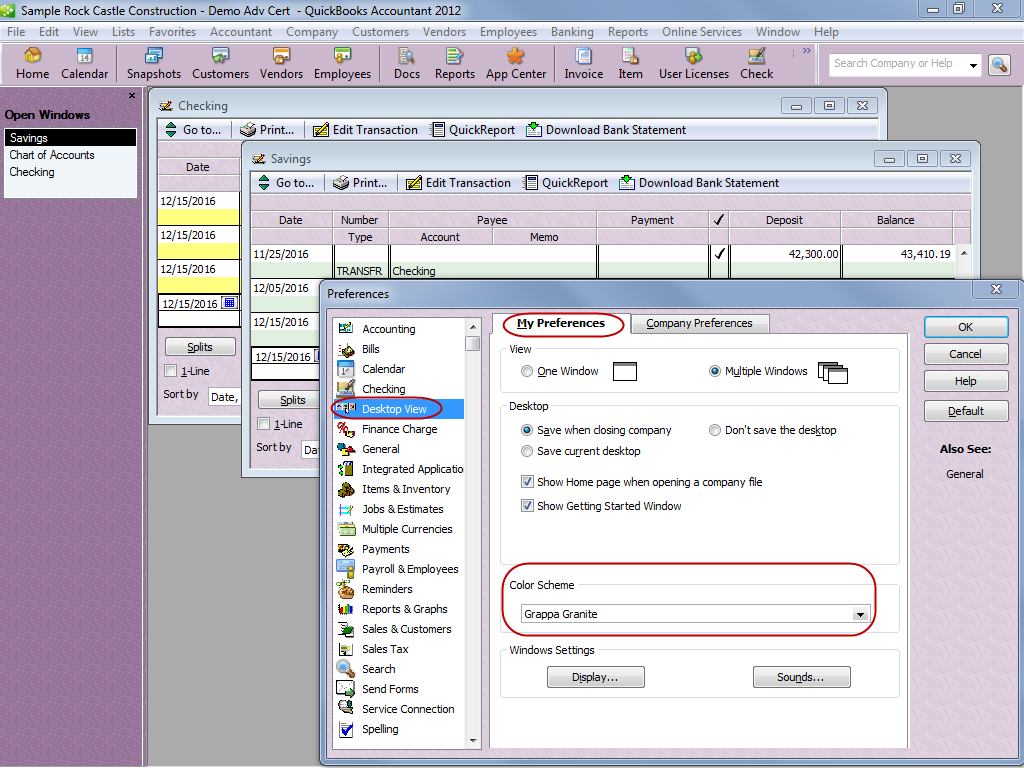Choose Save when closing company option
1024x768 pixels.
[526, 430]
